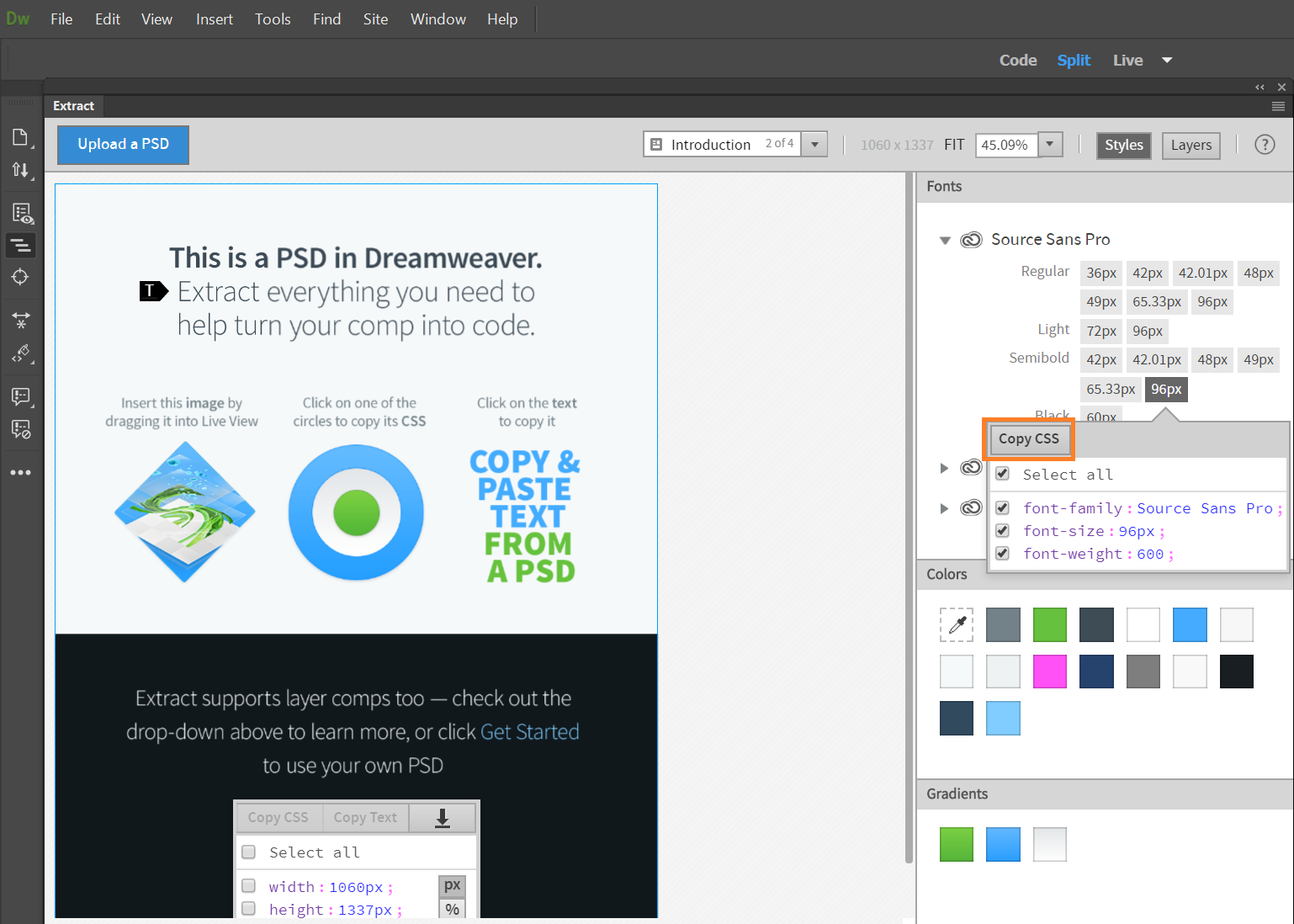Uncheck the font-weight: 600 property
Screen dimensions: 1294x924
1002,553
